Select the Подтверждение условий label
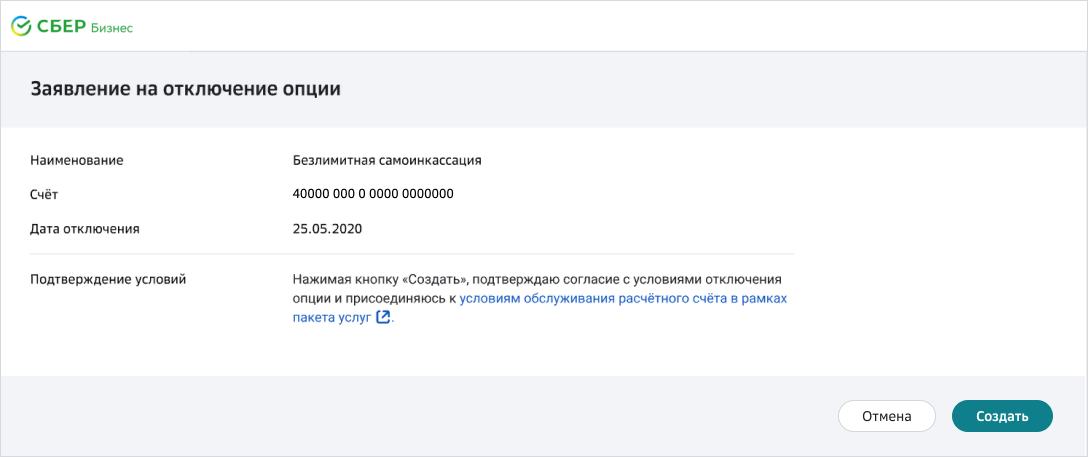The width and height of the screenshot is (1088, 457). 108,278
